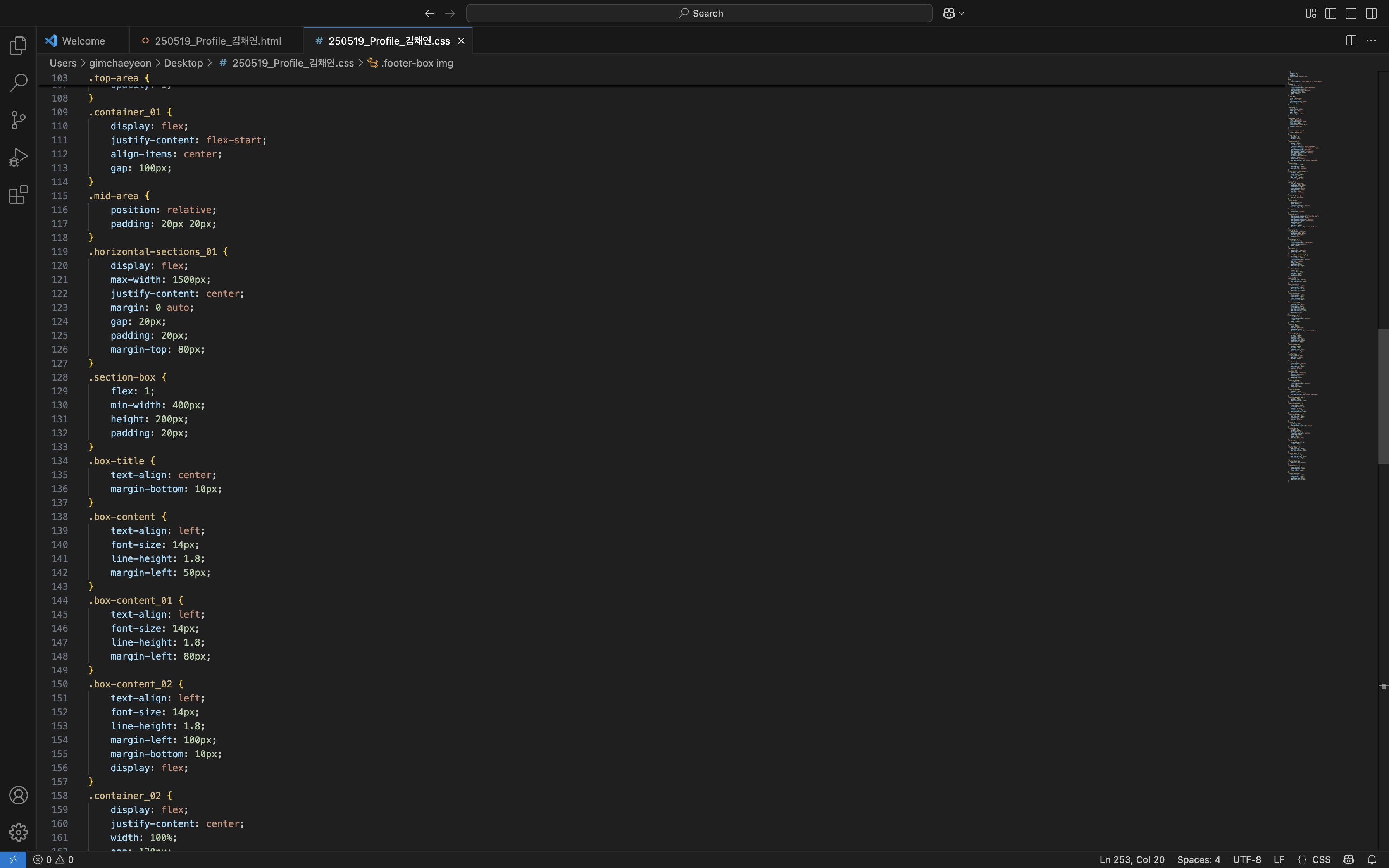Toggle the bottom panel visibility
The height and width of the screenshot is (868, 1389).
(x=1351, y=13)
